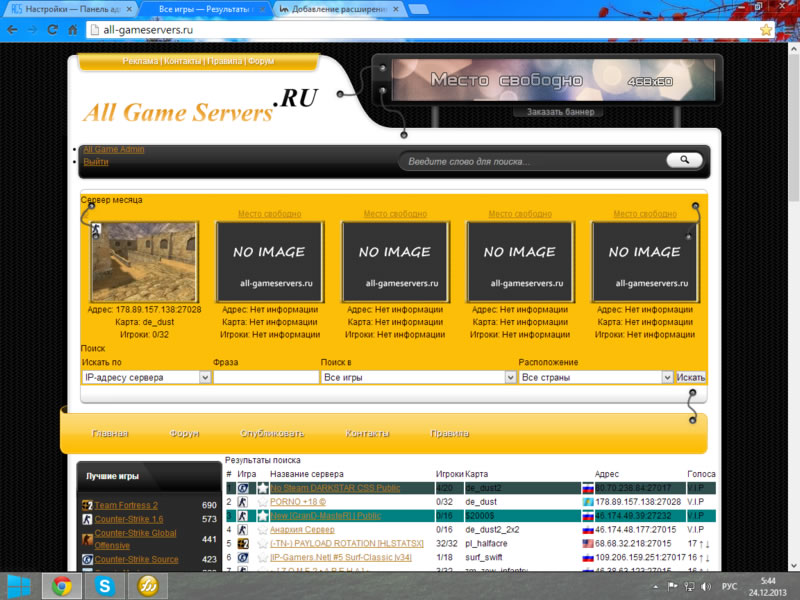Submit site search with the magnifier button

click(684, 160)
